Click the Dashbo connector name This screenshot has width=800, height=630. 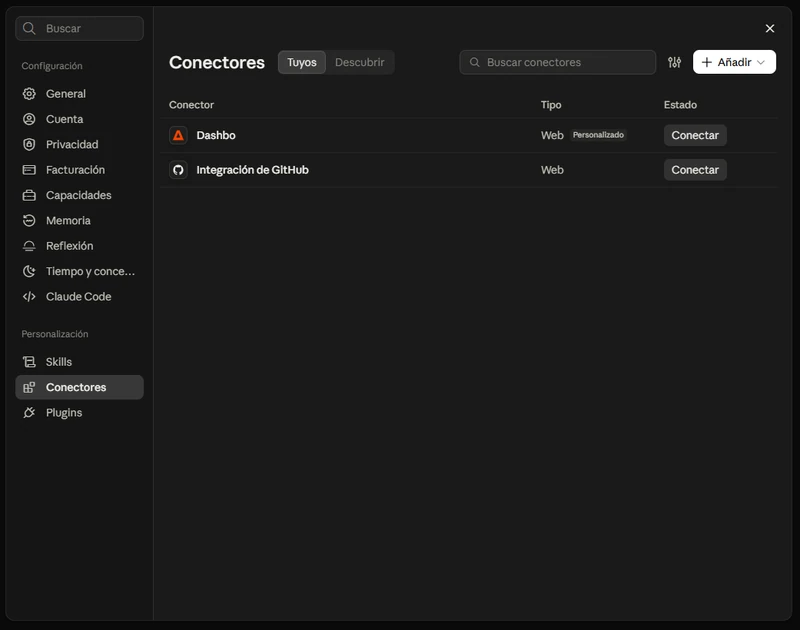216,135
